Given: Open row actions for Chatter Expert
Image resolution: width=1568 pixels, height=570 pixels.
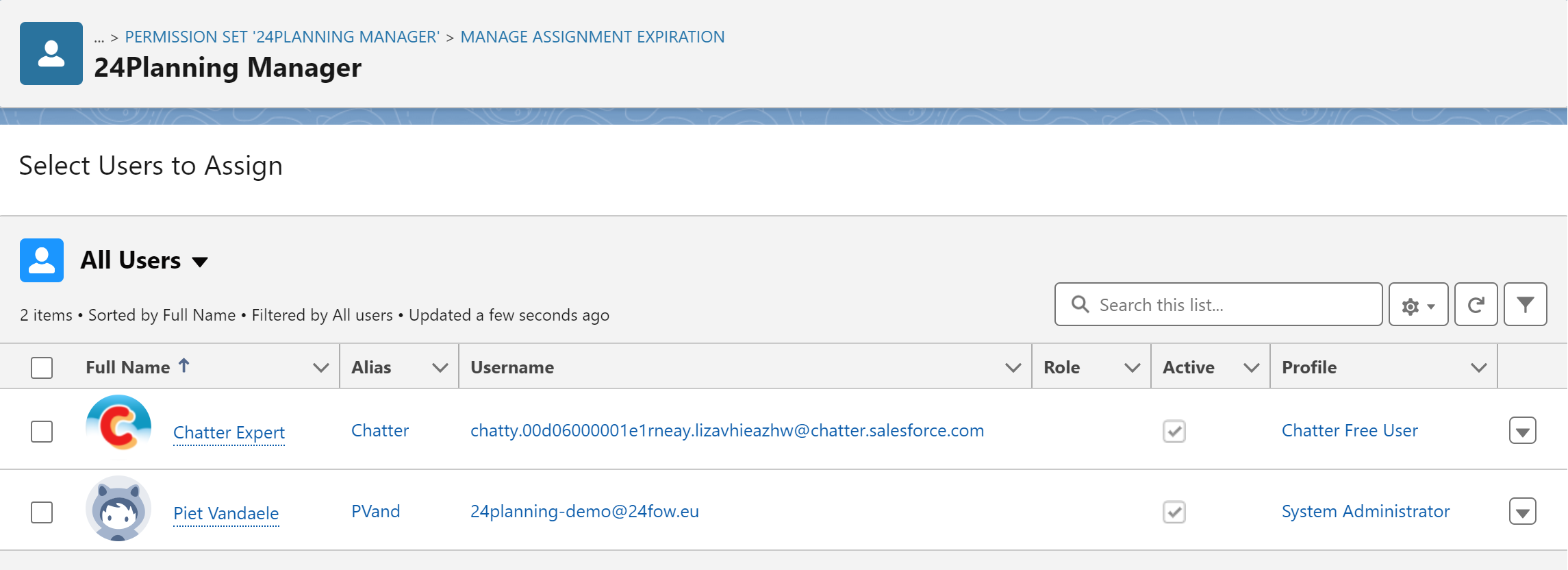Looking at the screenshot, I should coord(1522,432).
